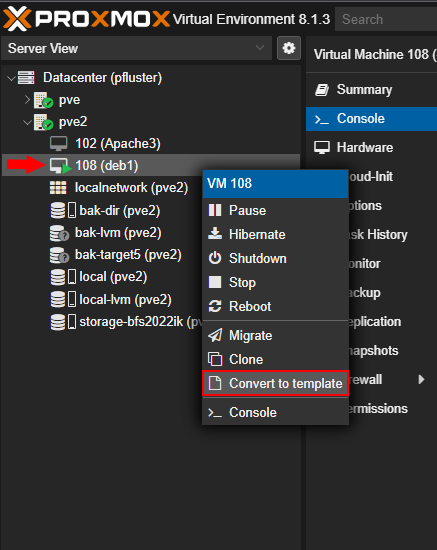Collapse the pve2 node
Screen dimensions: 437x550
[27, 122]
